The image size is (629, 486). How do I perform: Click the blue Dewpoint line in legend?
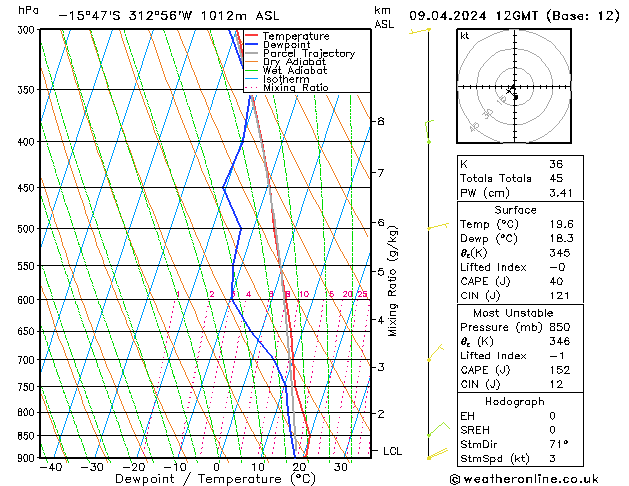[252, 44]
